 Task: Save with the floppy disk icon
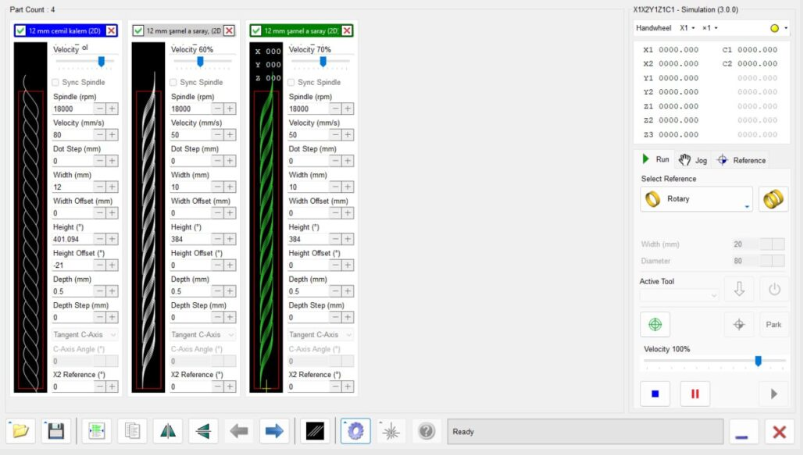pos(56,431)
